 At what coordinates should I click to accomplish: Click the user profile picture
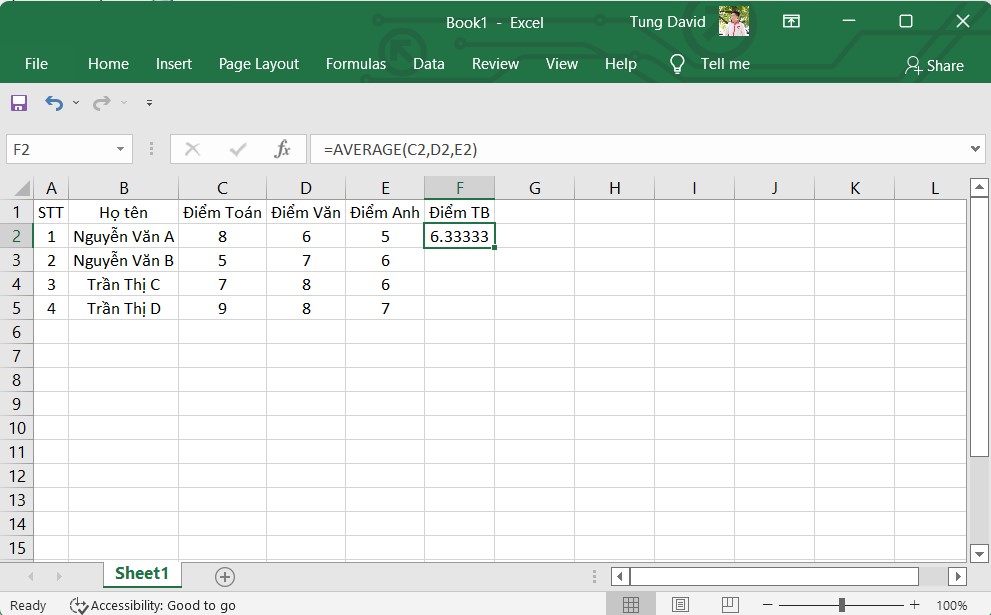734,21
